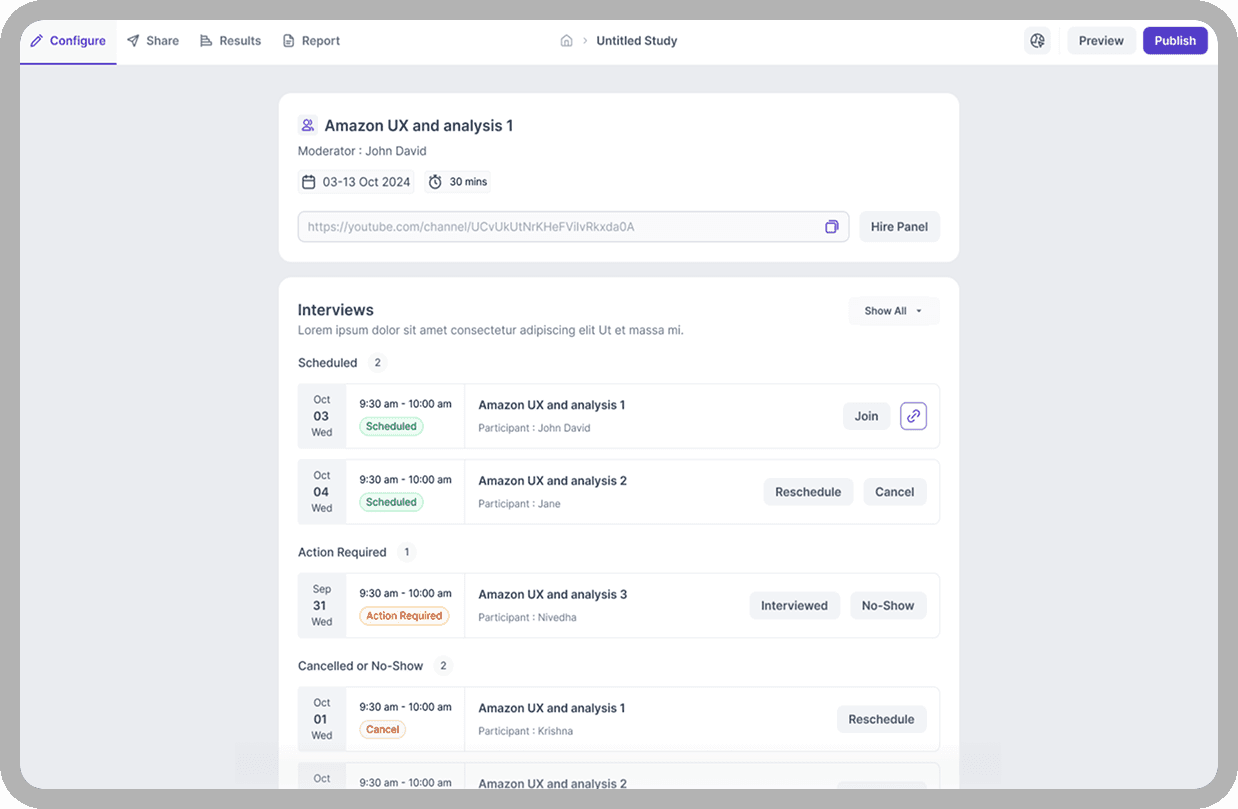1238x809 pixels.
Task: Click the pencil icon on Configure tab
Action: [x=37, y=41]
